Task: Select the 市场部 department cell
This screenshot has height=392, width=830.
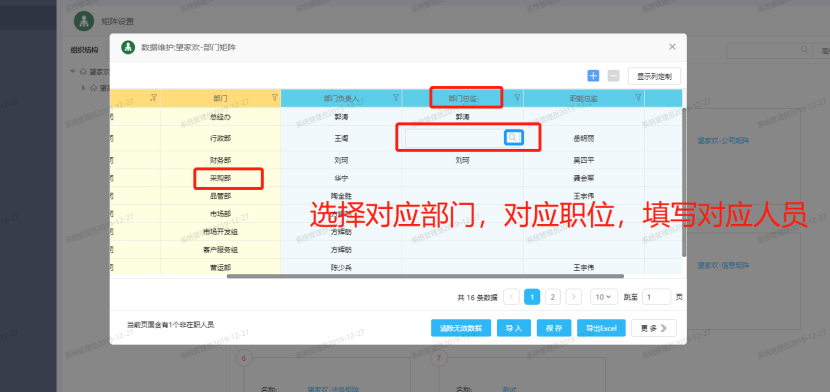Action: click(x=221, y=214)
